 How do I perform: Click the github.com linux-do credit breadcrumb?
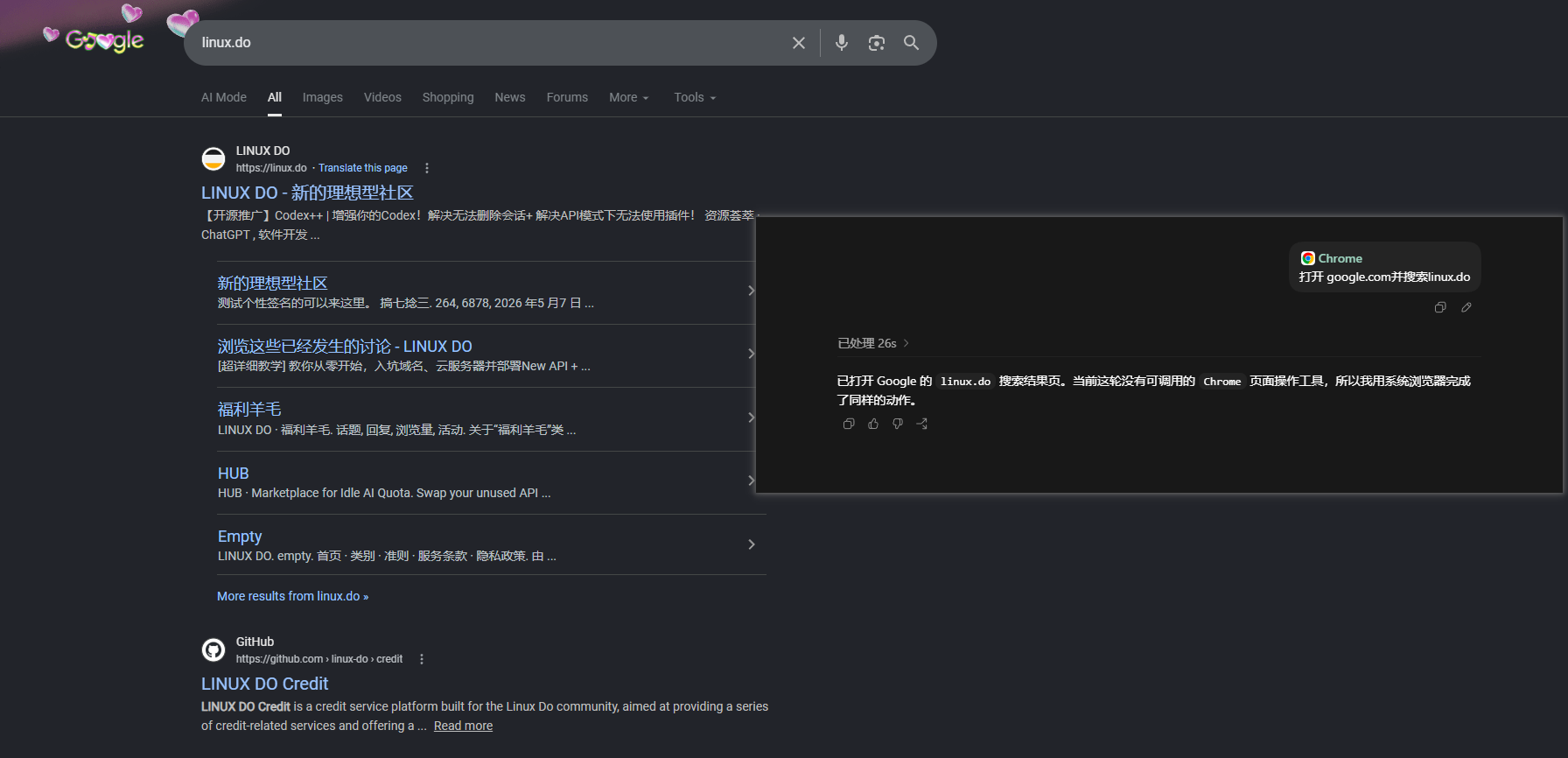(x=319, y=659)
